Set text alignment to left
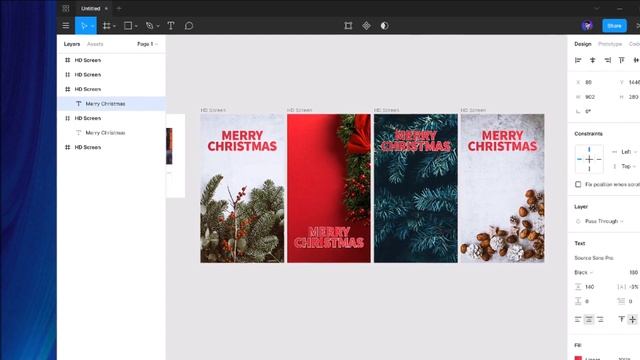This screenshot has width=640, height=360. tap(578, 319)
